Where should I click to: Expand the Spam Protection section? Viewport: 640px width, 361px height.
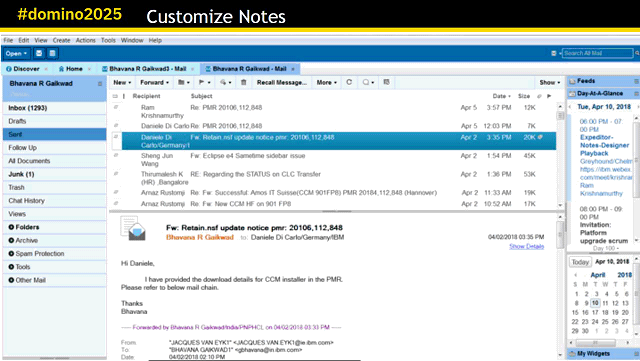(x=11, y=254)
